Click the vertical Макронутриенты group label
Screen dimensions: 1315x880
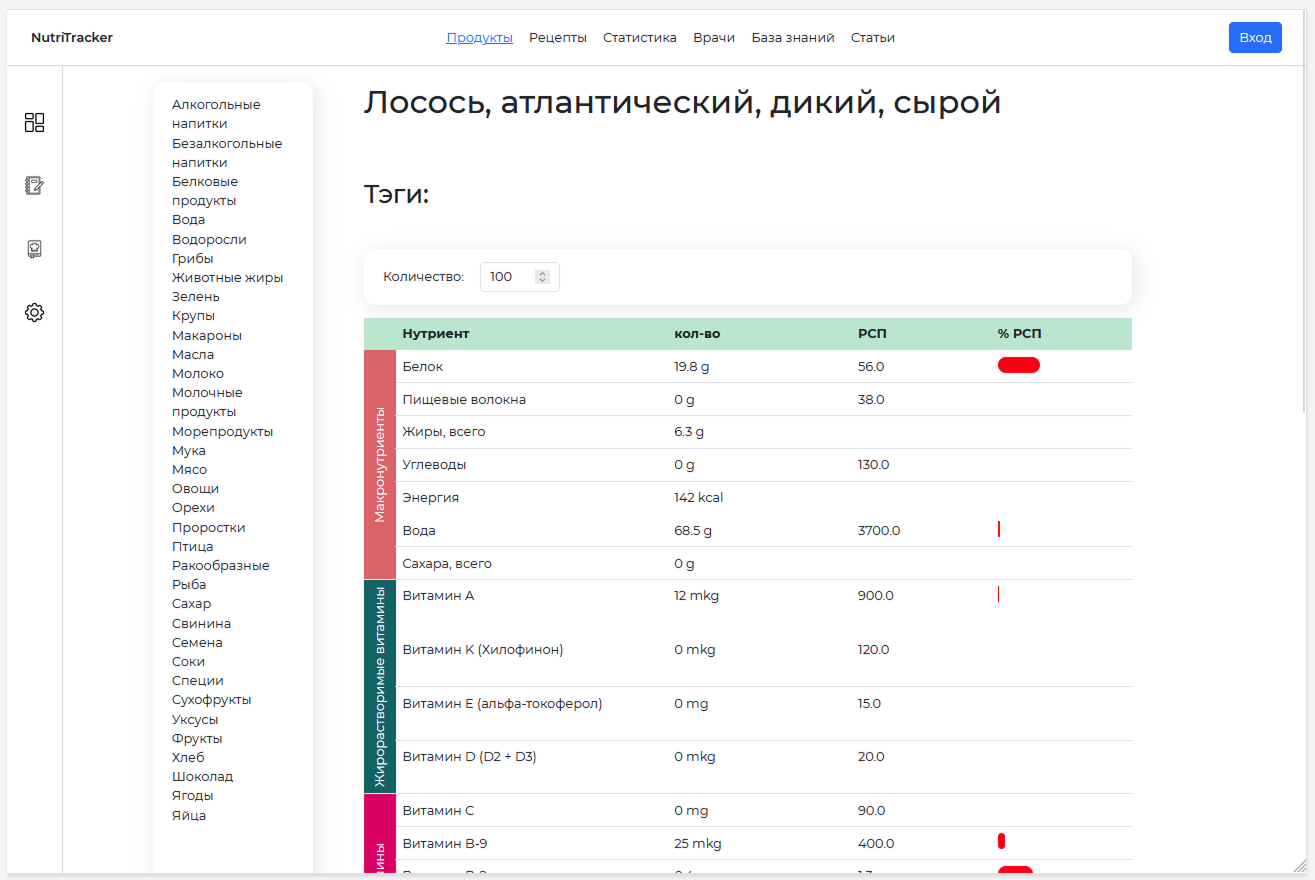[380, 465]
